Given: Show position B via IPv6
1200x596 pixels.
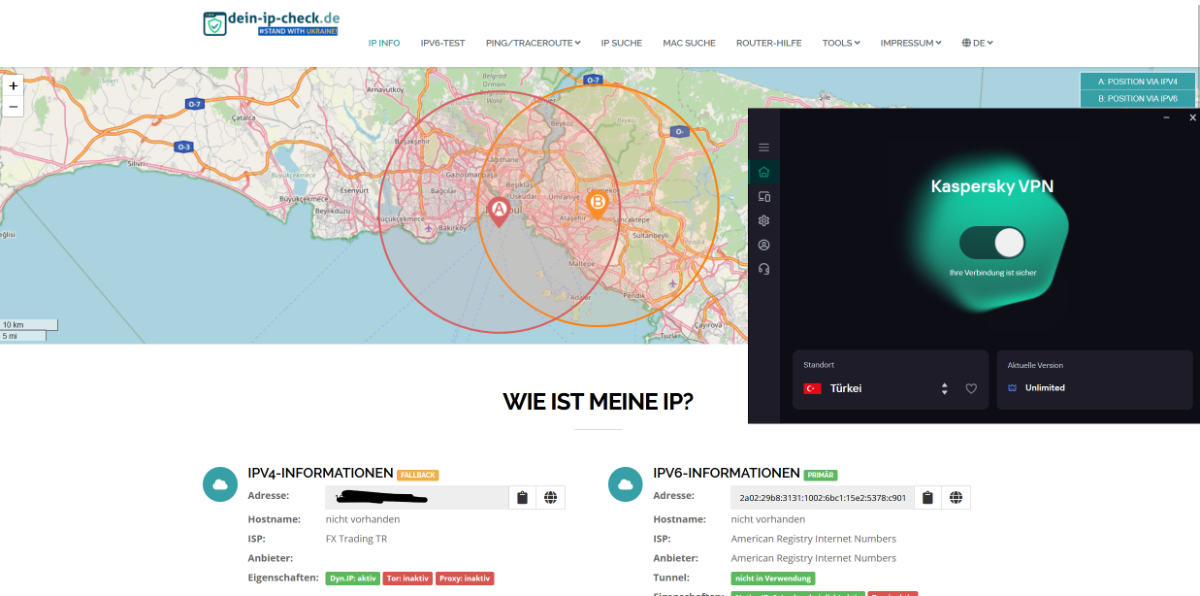Looking at the screenshot, I should click(1138, 99).
